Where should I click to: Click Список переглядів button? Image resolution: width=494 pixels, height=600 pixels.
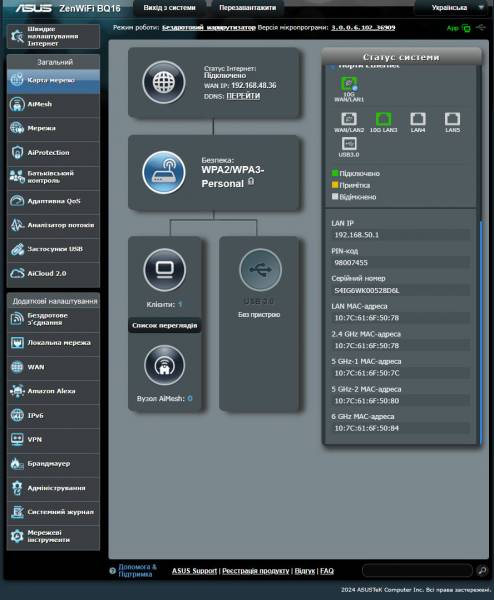165,325
